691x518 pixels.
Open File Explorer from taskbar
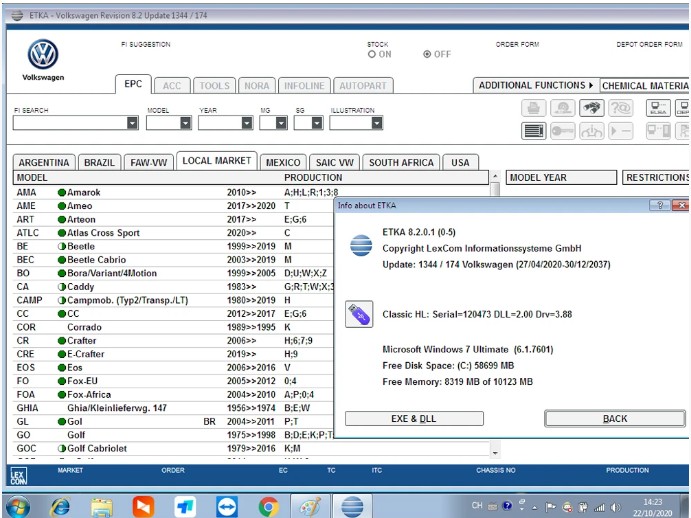click(x=102, y=507)
